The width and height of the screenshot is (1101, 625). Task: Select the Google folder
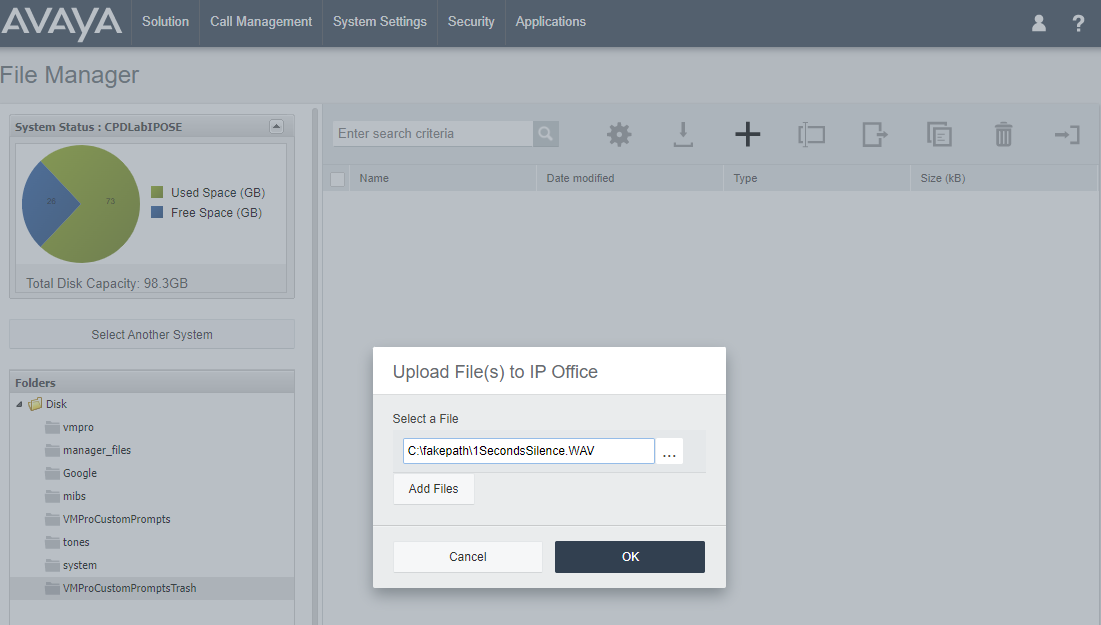point(79,473)
